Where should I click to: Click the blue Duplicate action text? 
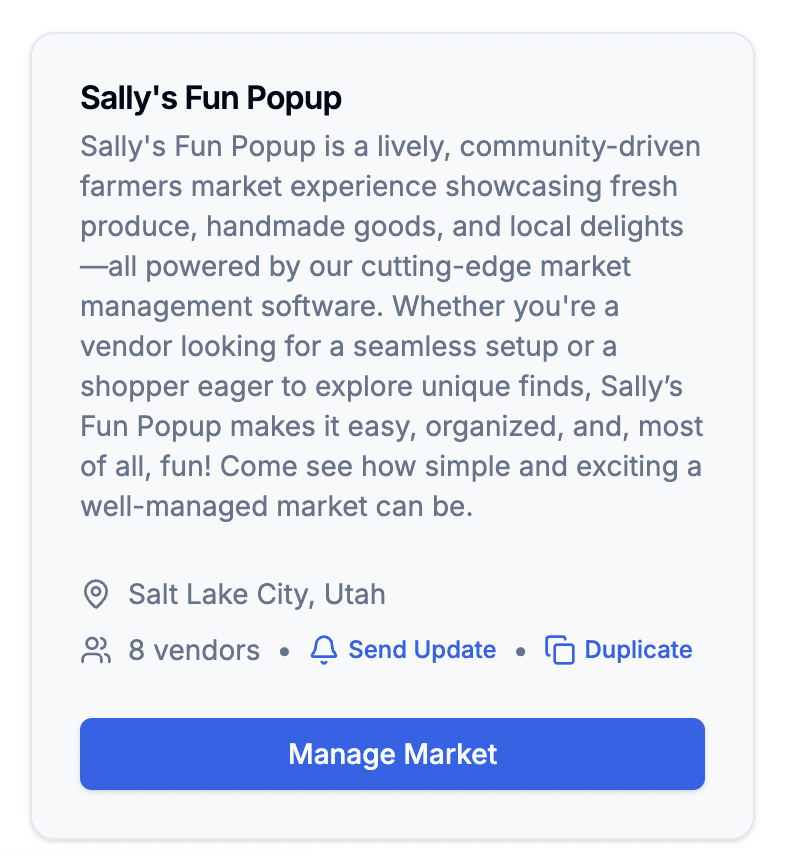click(x=637, y=650)
